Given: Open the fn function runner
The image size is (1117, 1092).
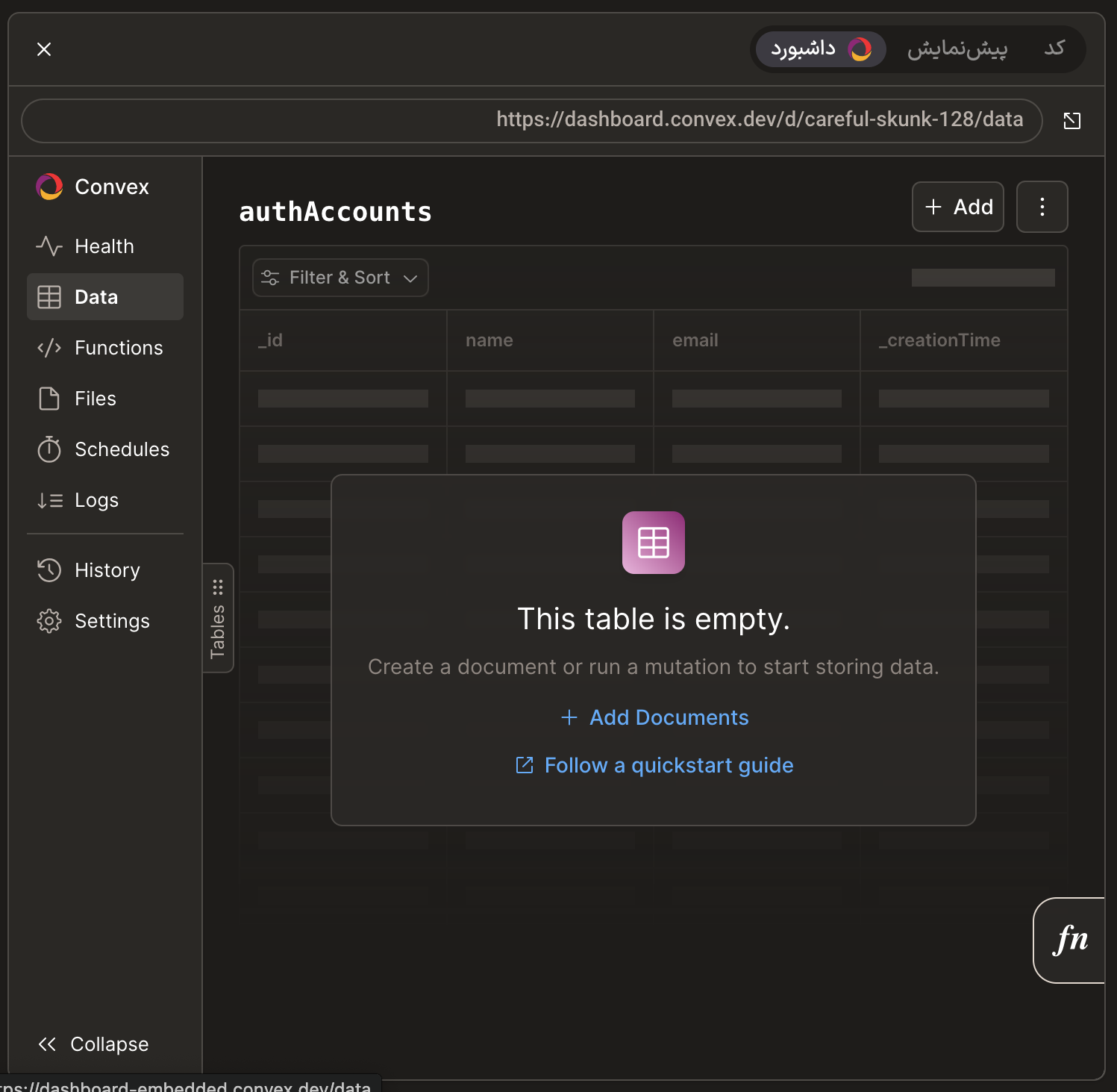Looking at the screenshot, I should point(1073,940).
